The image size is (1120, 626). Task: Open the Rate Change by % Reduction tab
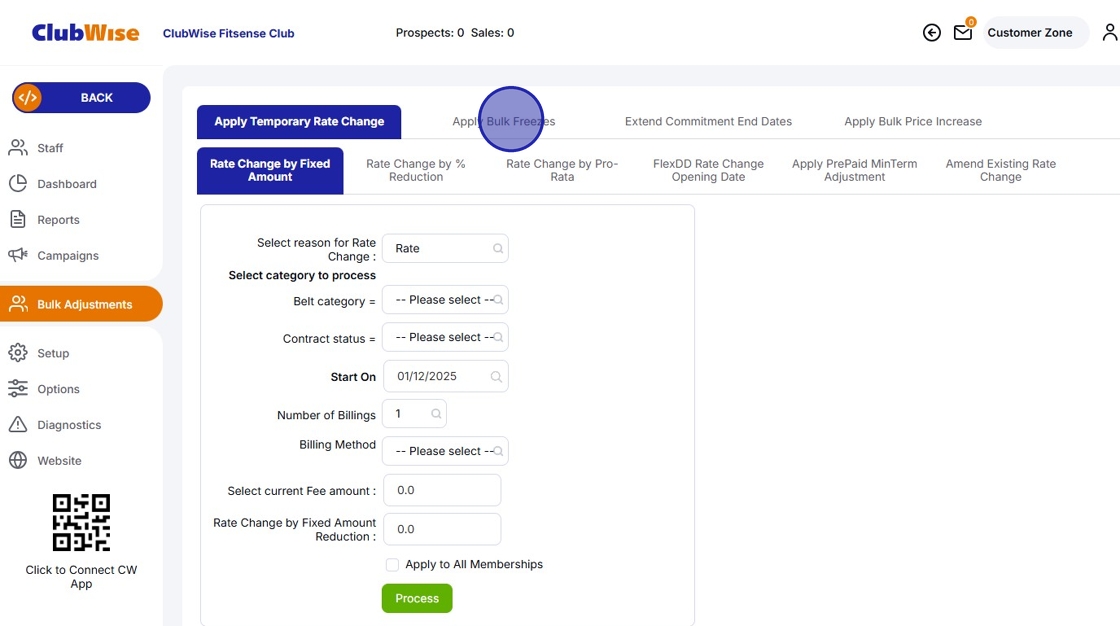pyautogui.click(x=417, y=170)
